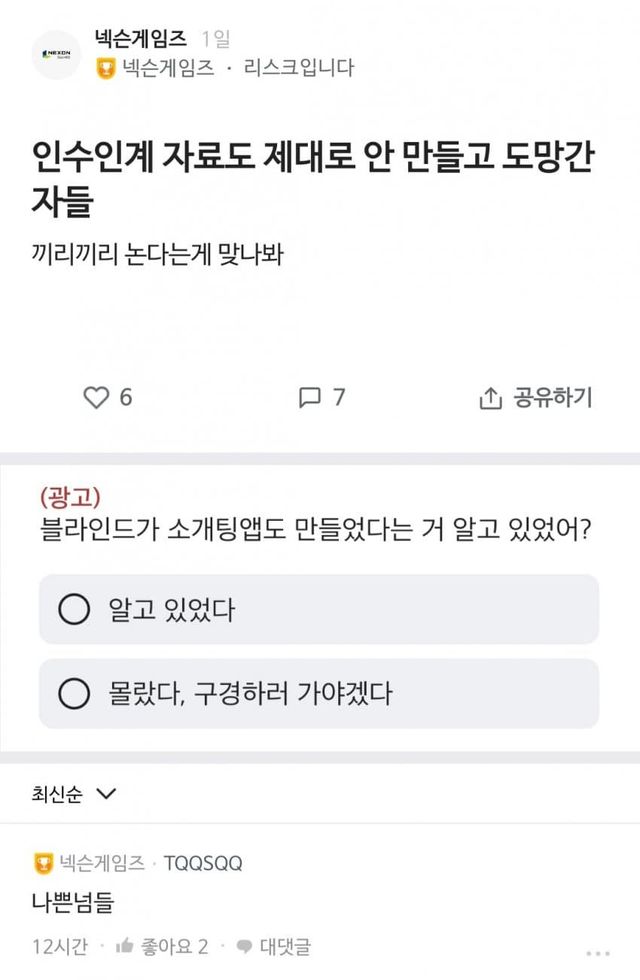Click the thumbs-up icon on TQQSQQ's comment
640x980 pixels.
(x=125, y=946)
